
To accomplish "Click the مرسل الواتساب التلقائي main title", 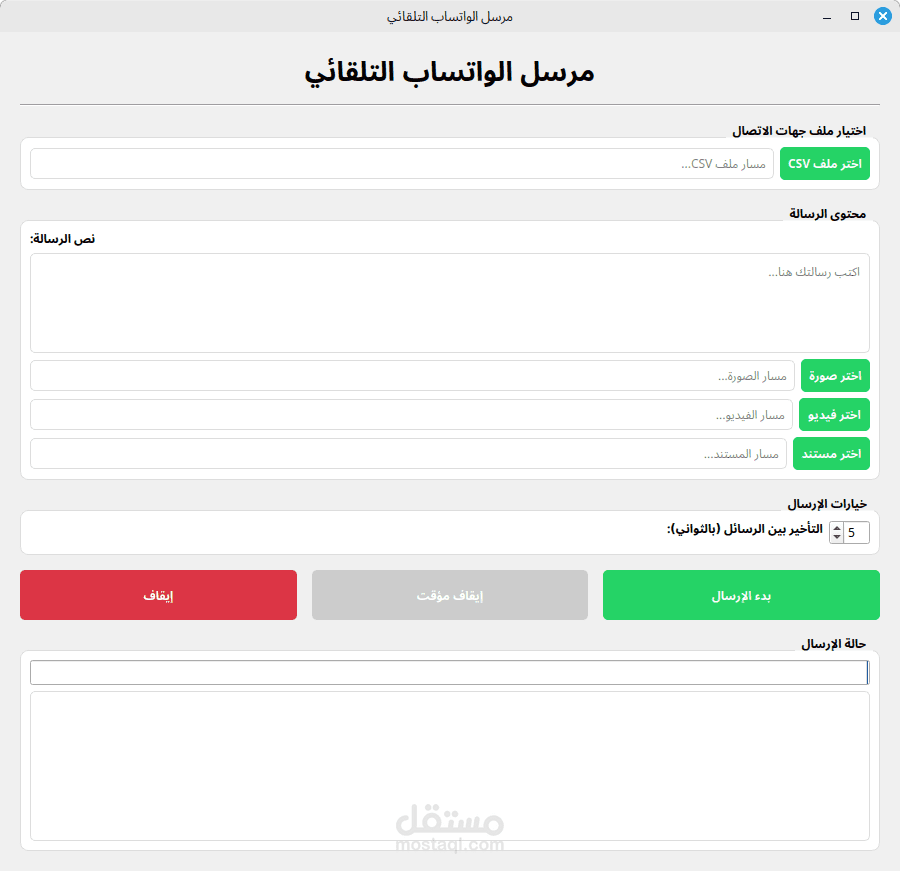I will [x=449, y=73].
